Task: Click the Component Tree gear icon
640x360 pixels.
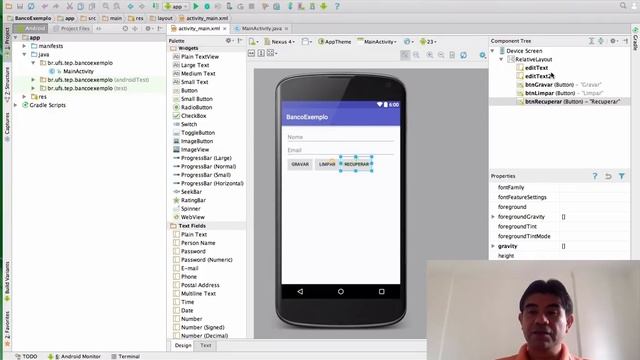Action: point(613,41)
